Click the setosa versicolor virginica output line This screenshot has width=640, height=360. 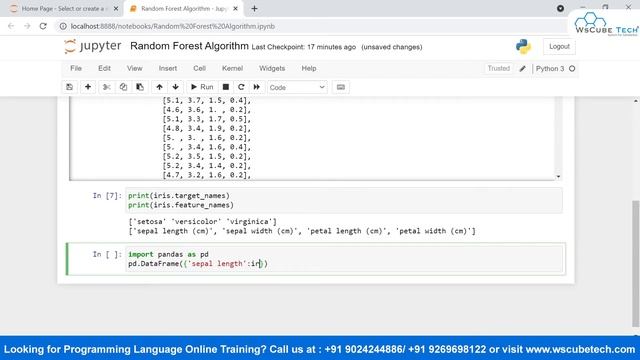(x=202, y=222)
